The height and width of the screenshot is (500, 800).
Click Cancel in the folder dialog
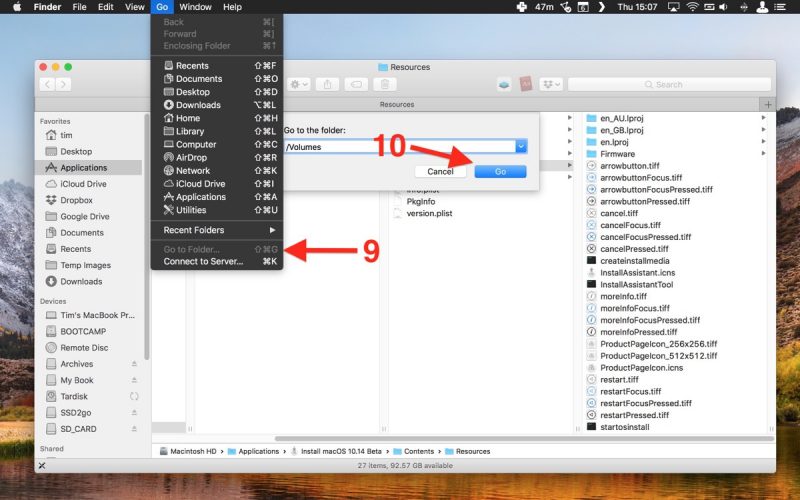click(x=440, y=171)
